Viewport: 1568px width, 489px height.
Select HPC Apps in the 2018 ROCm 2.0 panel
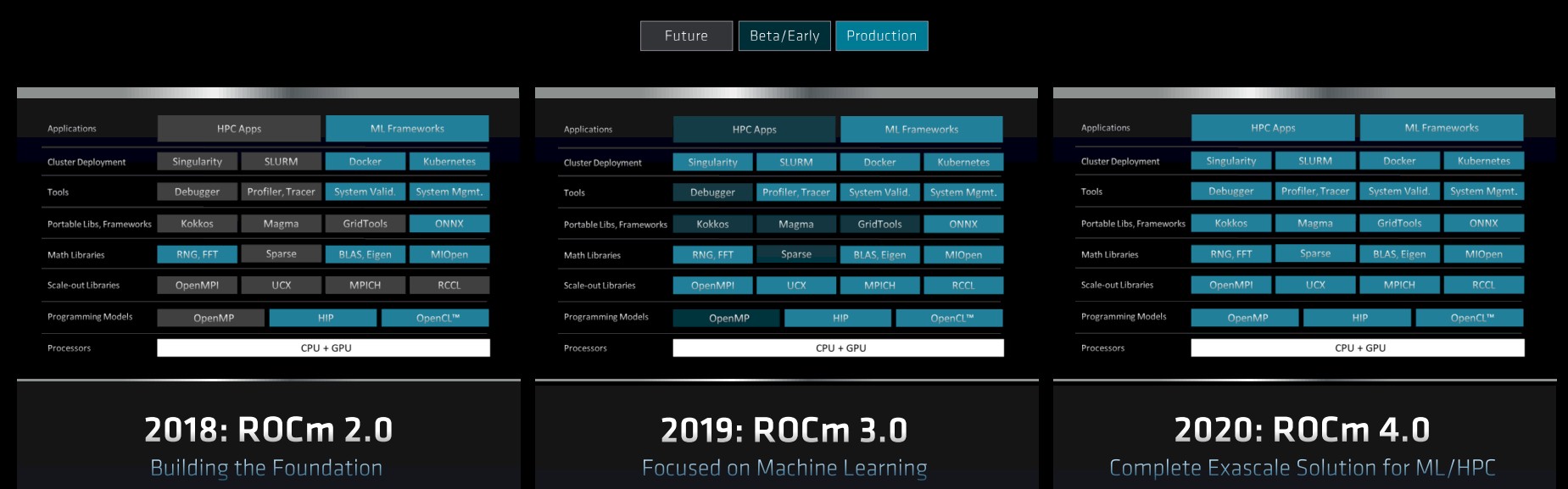point(239,129)
